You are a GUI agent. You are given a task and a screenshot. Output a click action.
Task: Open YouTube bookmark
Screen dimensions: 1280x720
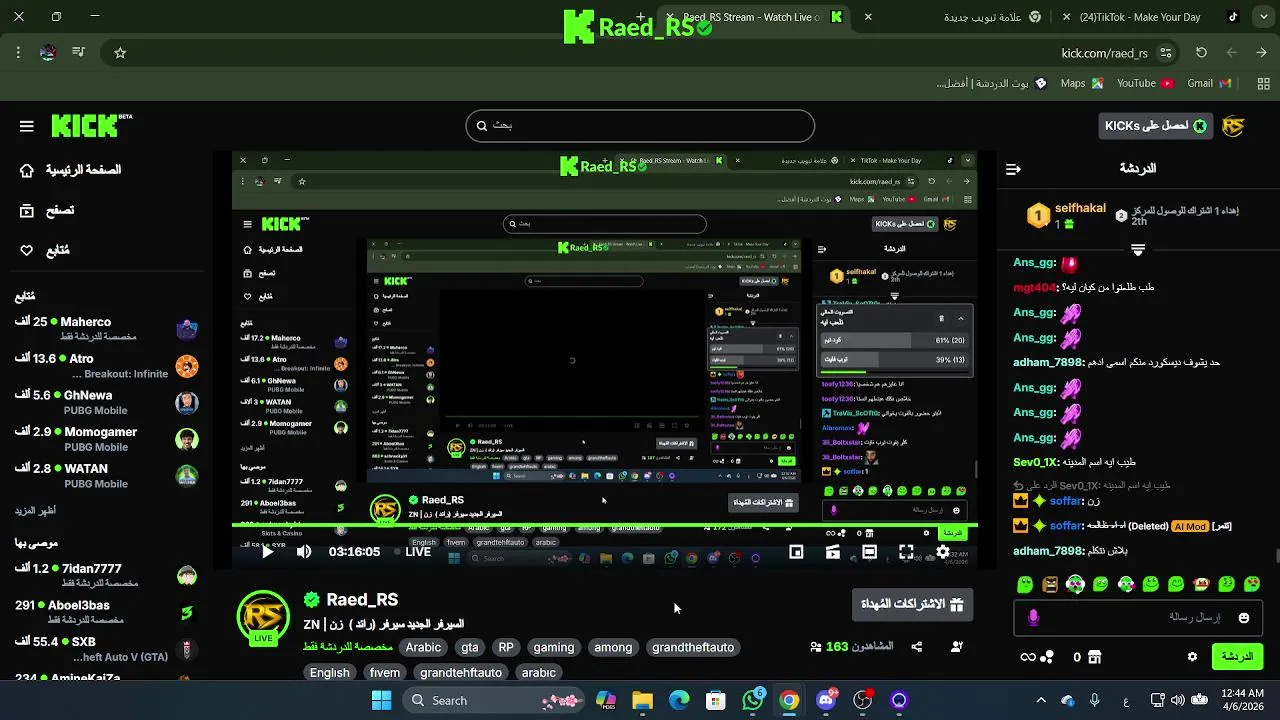[1145, 84]
